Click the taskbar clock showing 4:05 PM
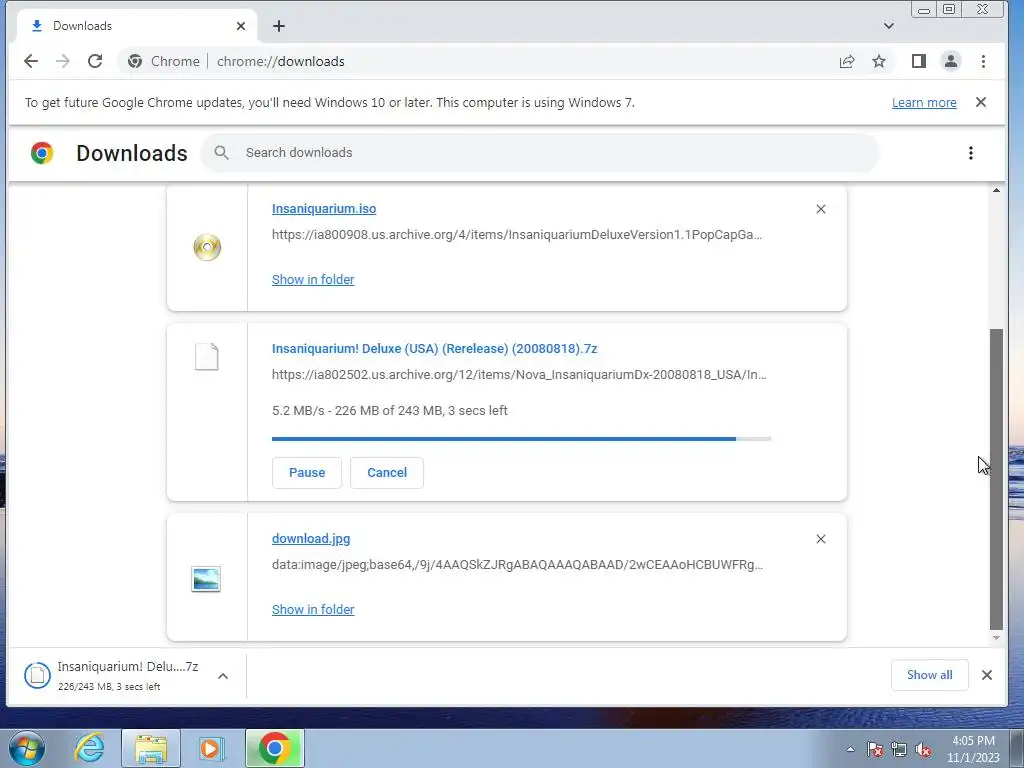The width and height of the screenshot is (1024, 768). (x=973, y=749)
